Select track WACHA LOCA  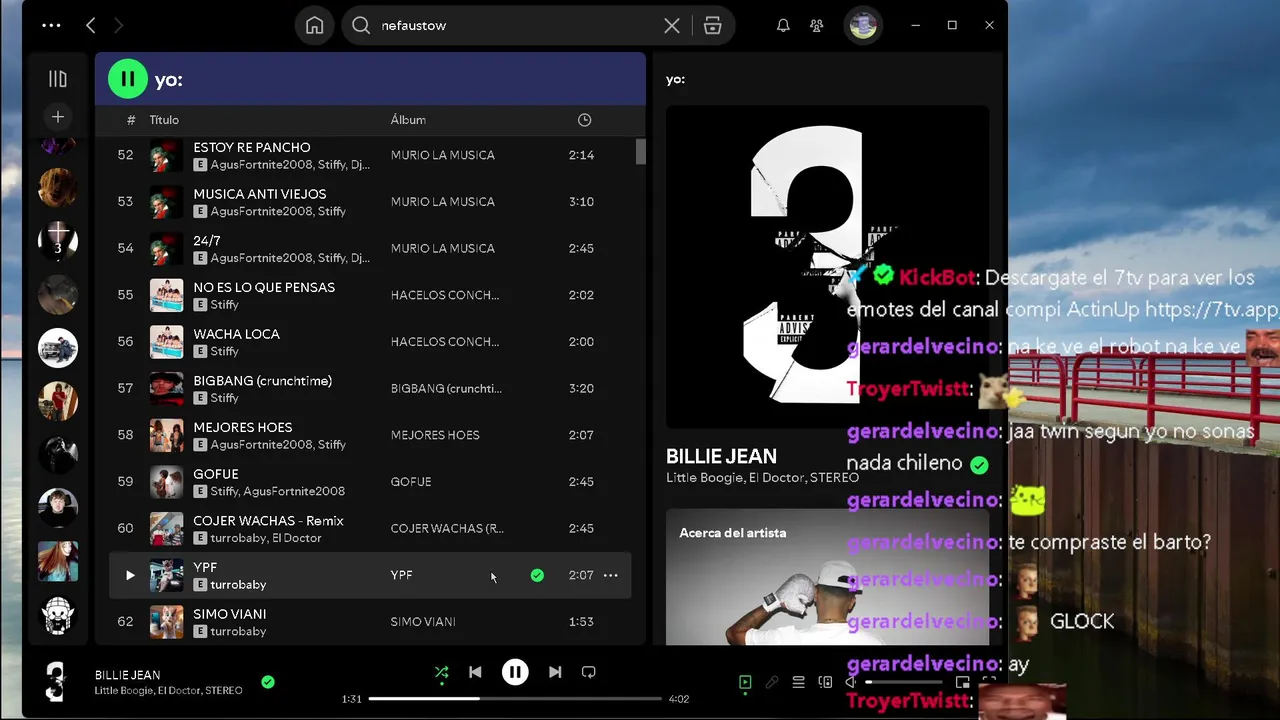236,334
